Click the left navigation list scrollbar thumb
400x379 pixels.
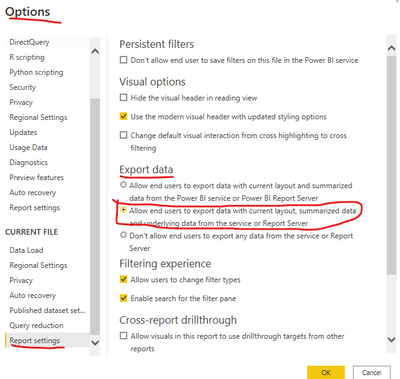pos(95,217)
